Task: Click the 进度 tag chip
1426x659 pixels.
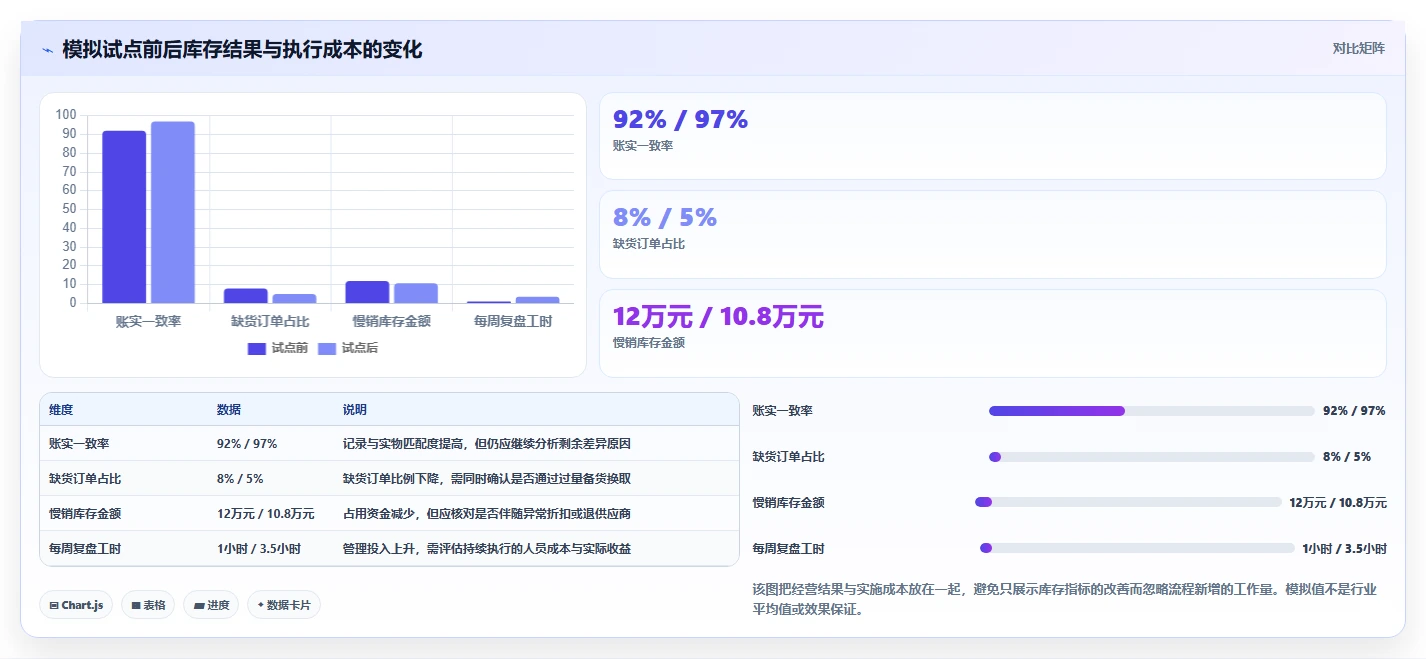Action: click(x=211, y=605)
